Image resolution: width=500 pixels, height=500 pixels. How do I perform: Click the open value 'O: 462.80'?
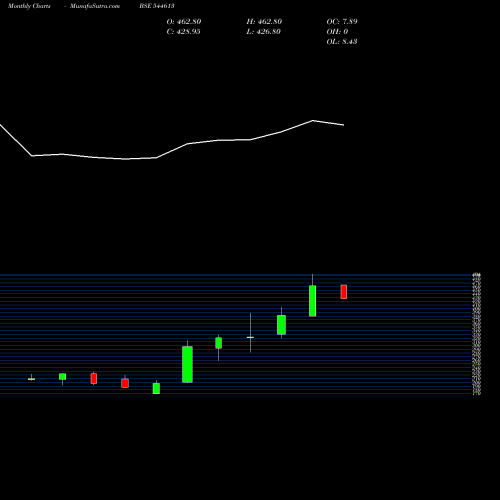click(x=184, y=22)
